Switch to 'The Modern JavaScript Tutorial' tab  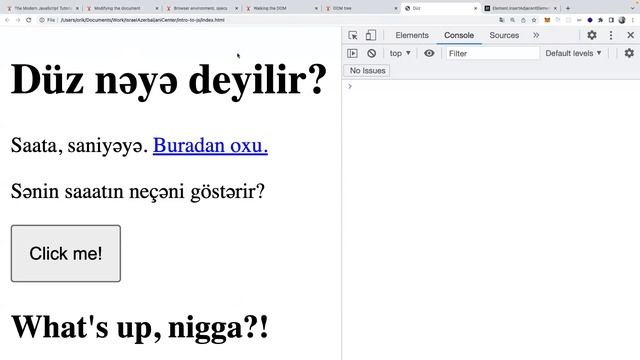pos(42,8)
